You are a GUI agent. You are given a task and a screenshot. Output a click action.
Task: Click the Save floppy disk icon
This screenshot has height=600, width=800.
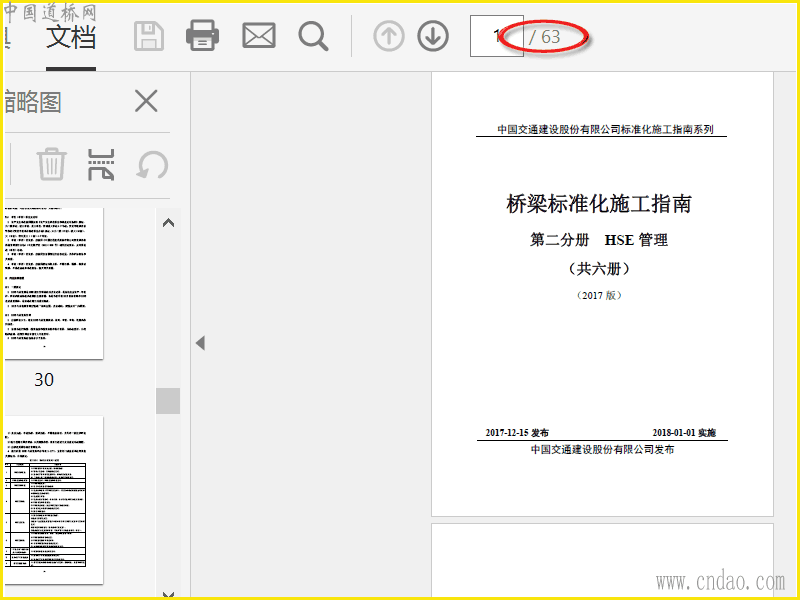point(148,37)
